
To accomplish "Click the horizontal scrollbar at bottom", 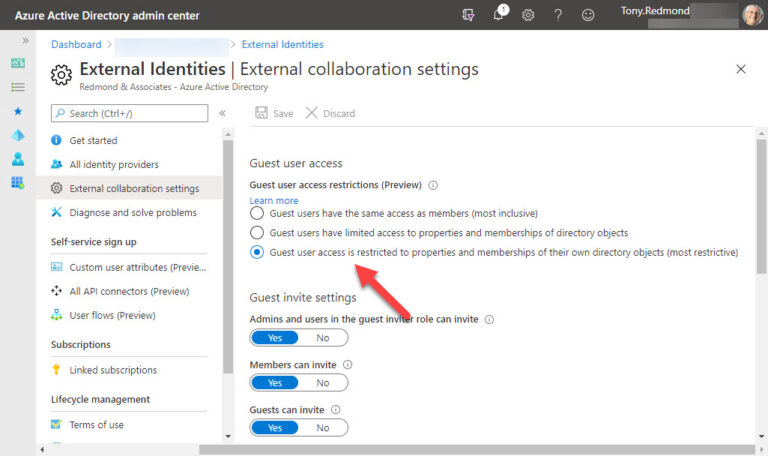I will pyautogui.click(x=477, y=449).
